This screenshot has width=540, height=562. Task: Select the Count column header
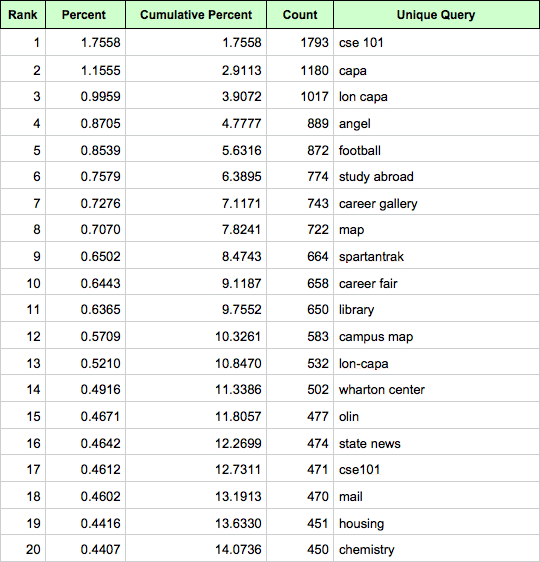[x=300, y=15]
